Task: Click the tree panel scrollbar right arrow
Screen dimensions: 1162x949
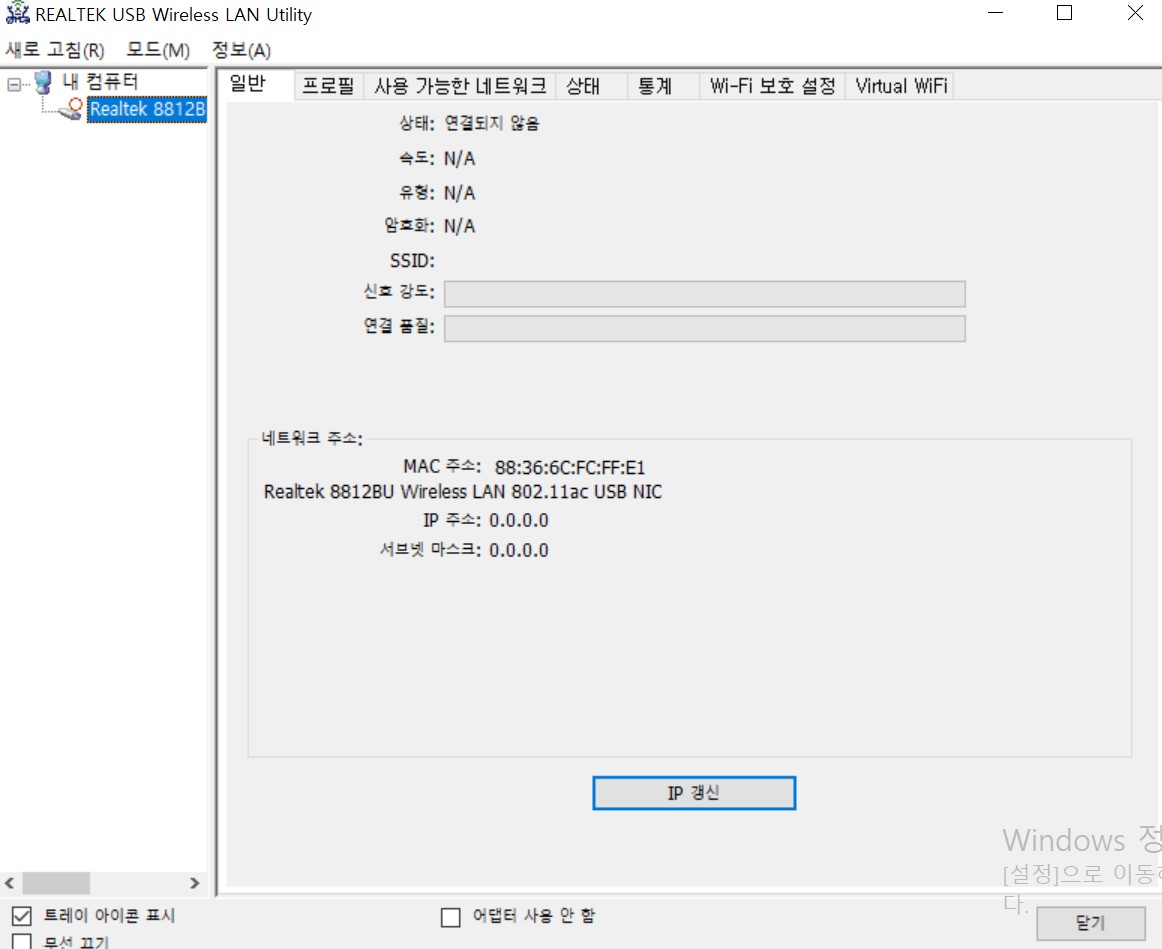Action: click(x=195, y=883)
